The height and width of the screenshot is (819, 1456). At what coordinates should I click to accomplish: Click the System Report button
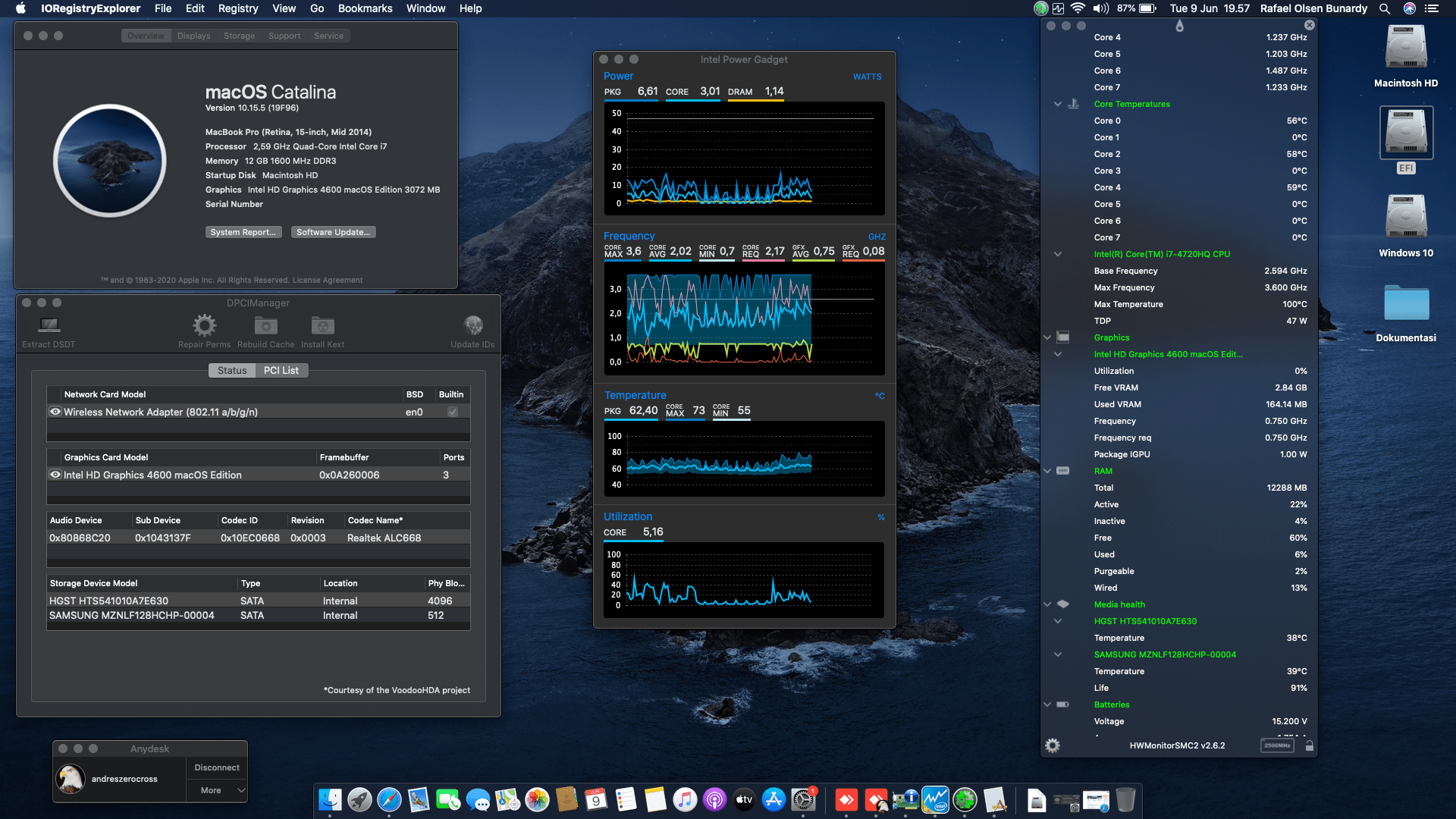[243, 231]
